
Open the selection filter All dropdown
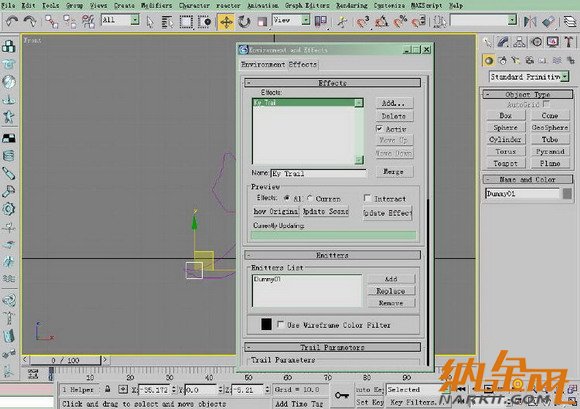(x=135, y=20)
